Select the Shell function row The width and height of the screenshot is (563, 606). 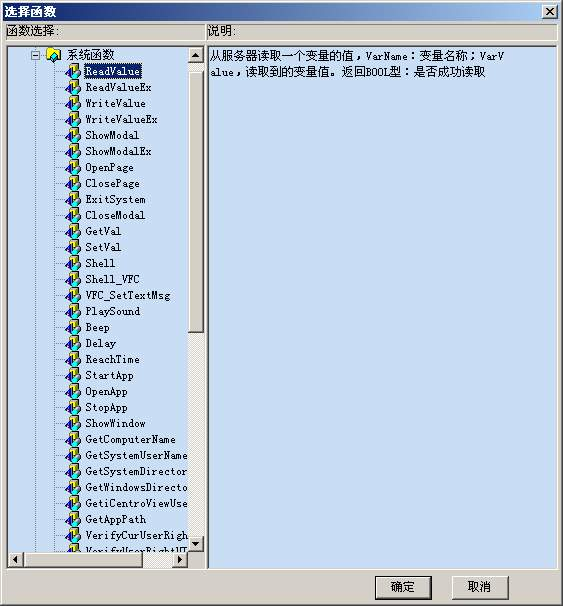click(100, 263)
